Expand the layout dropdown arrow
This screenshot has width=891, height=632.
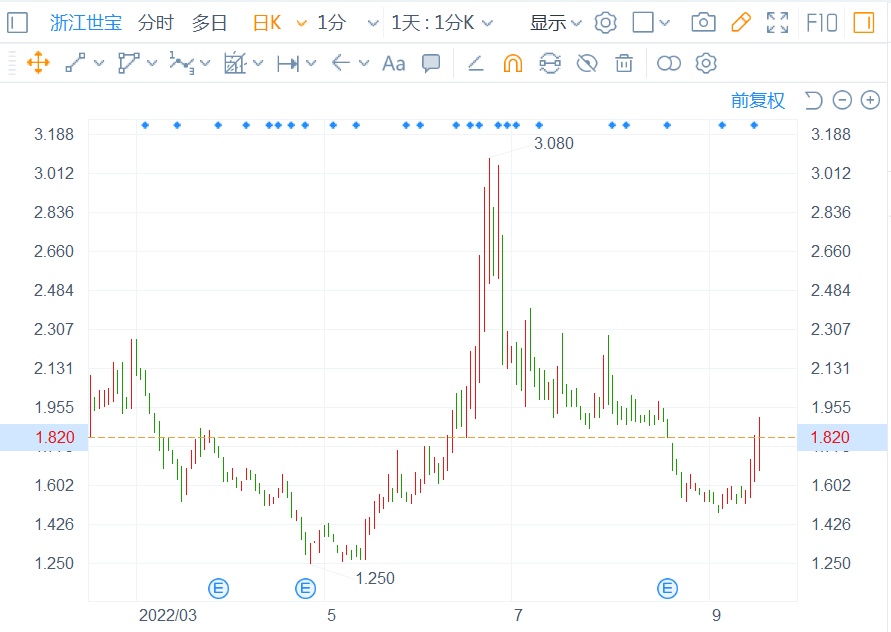[664, 23]
